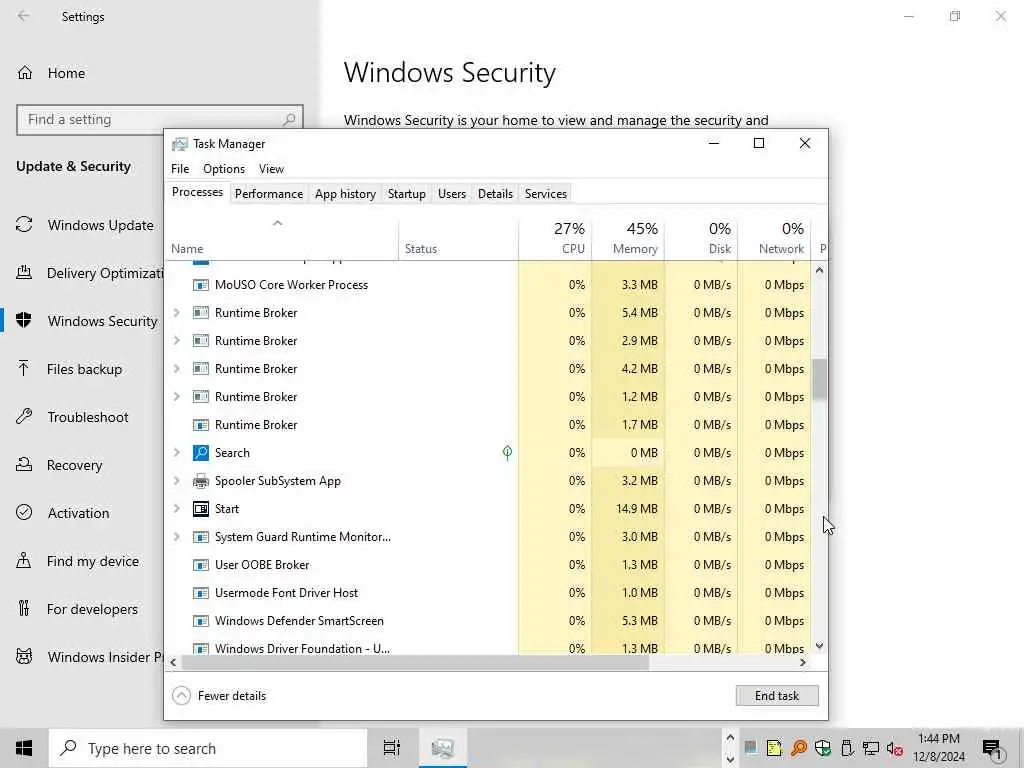Select the User OOBE Broker process row
1024x768 pixels.
click(x=488, y=565)
